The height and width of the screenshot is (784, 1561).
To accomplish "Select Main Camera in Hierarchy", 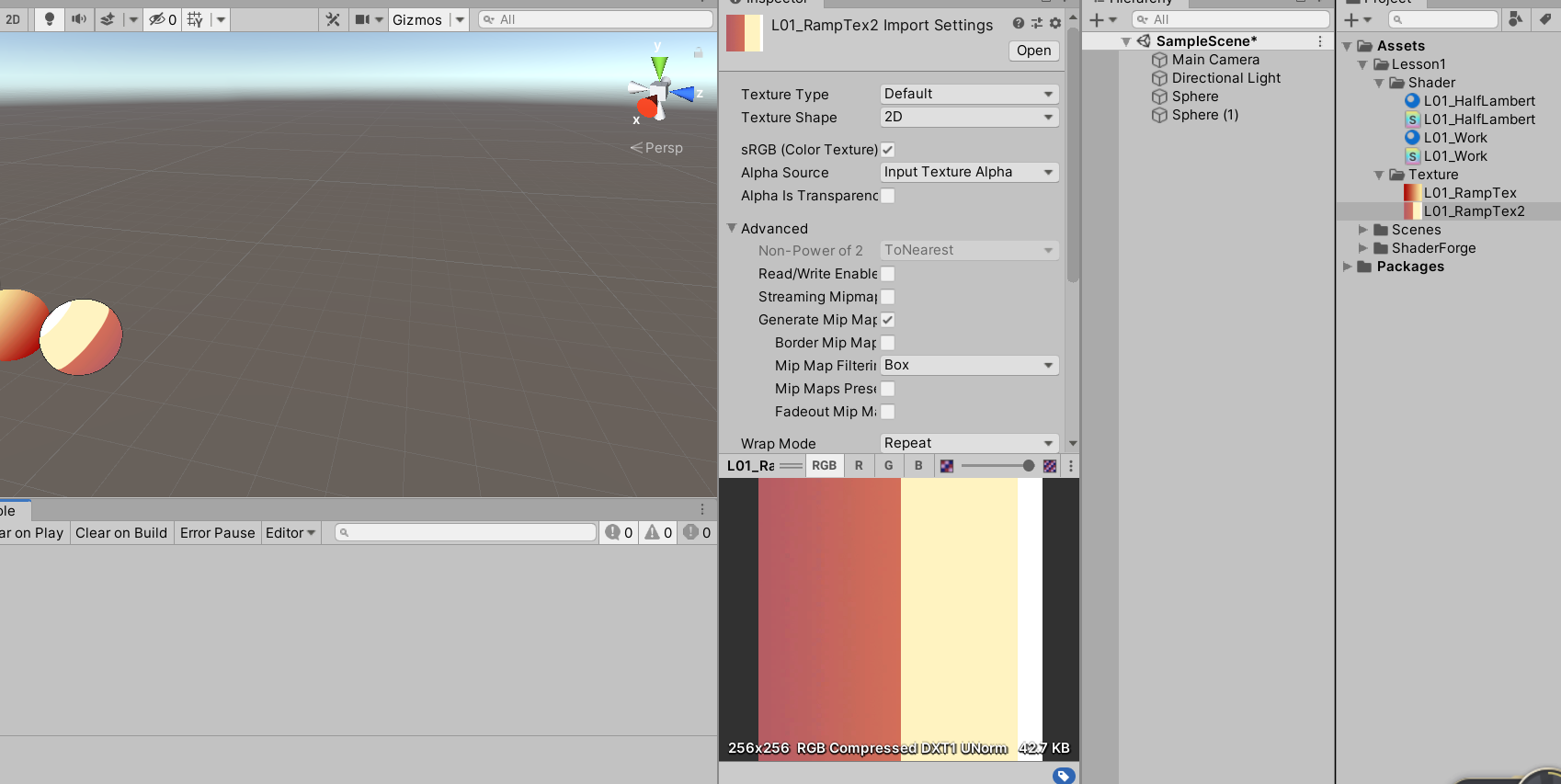I will click(1215, 60).
